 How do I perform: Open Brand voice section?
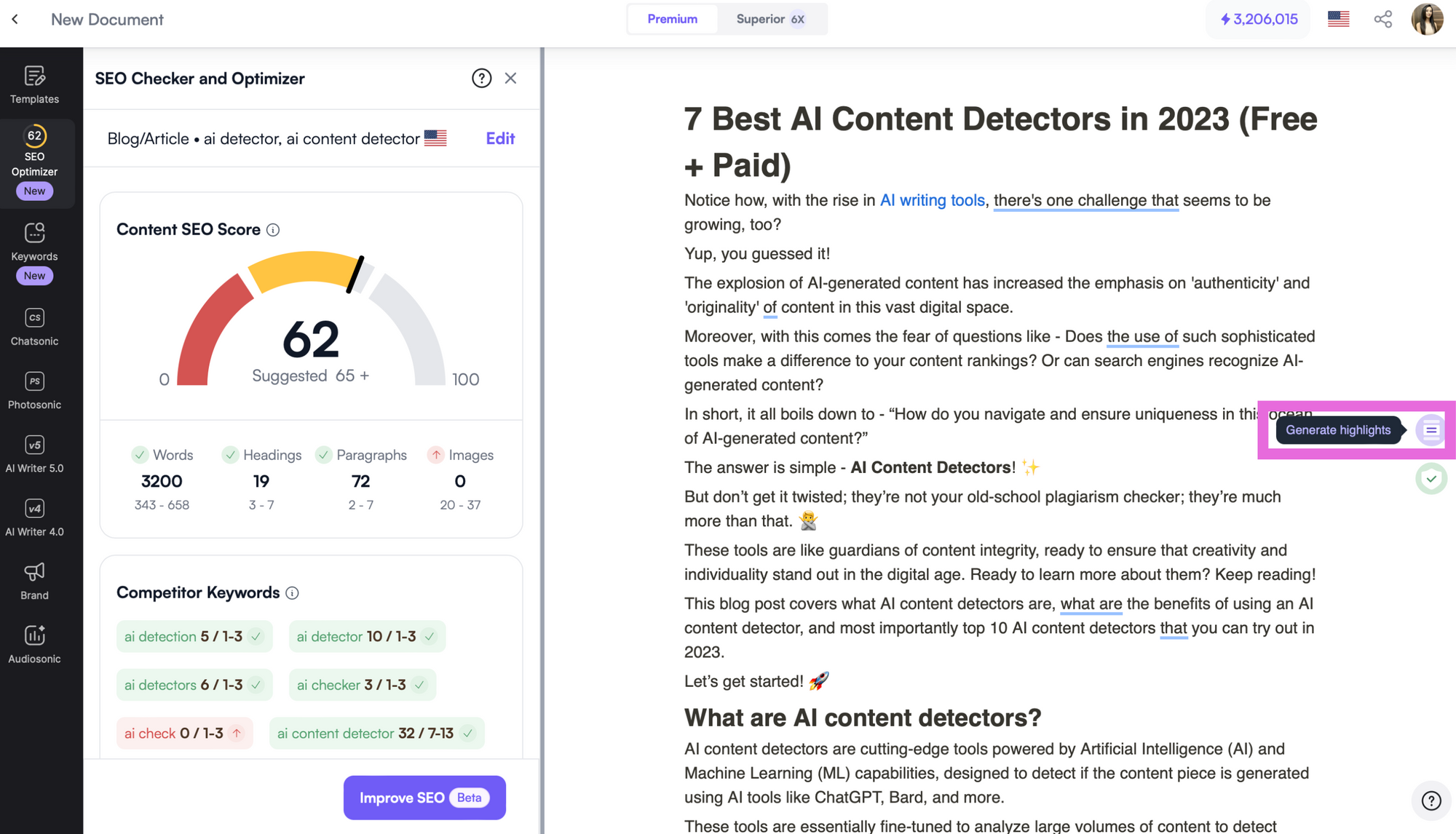point(34,581)
